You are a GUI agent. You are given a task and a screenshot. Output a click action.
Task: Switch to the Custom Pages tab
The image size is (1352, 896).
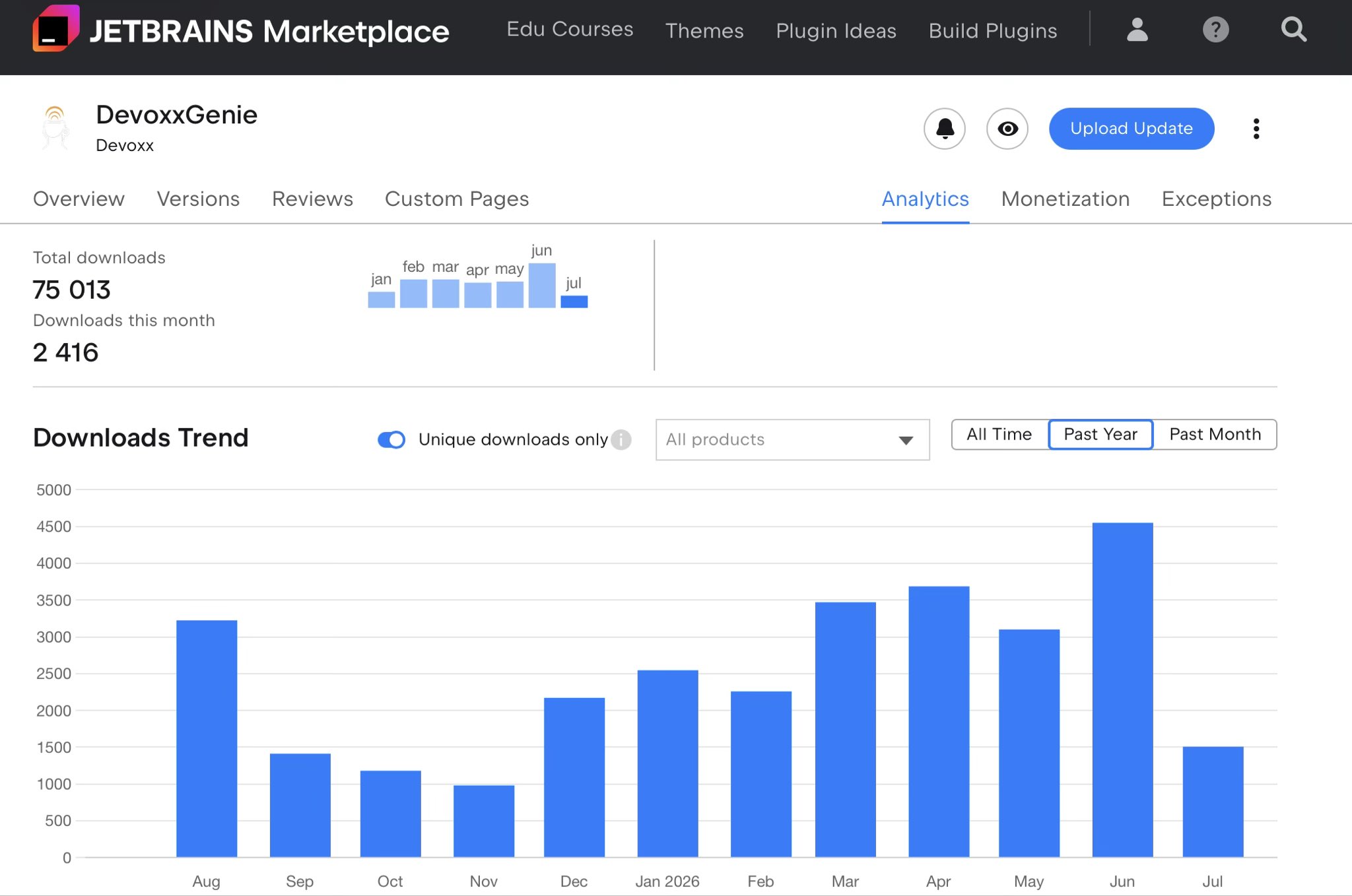coord(457,199)
